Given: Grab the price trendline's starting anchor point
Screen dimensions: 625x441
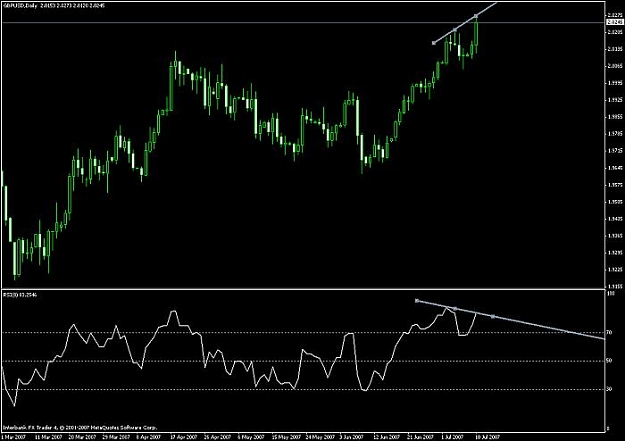Looking at the screenshot, I should [x=434, y=43].
